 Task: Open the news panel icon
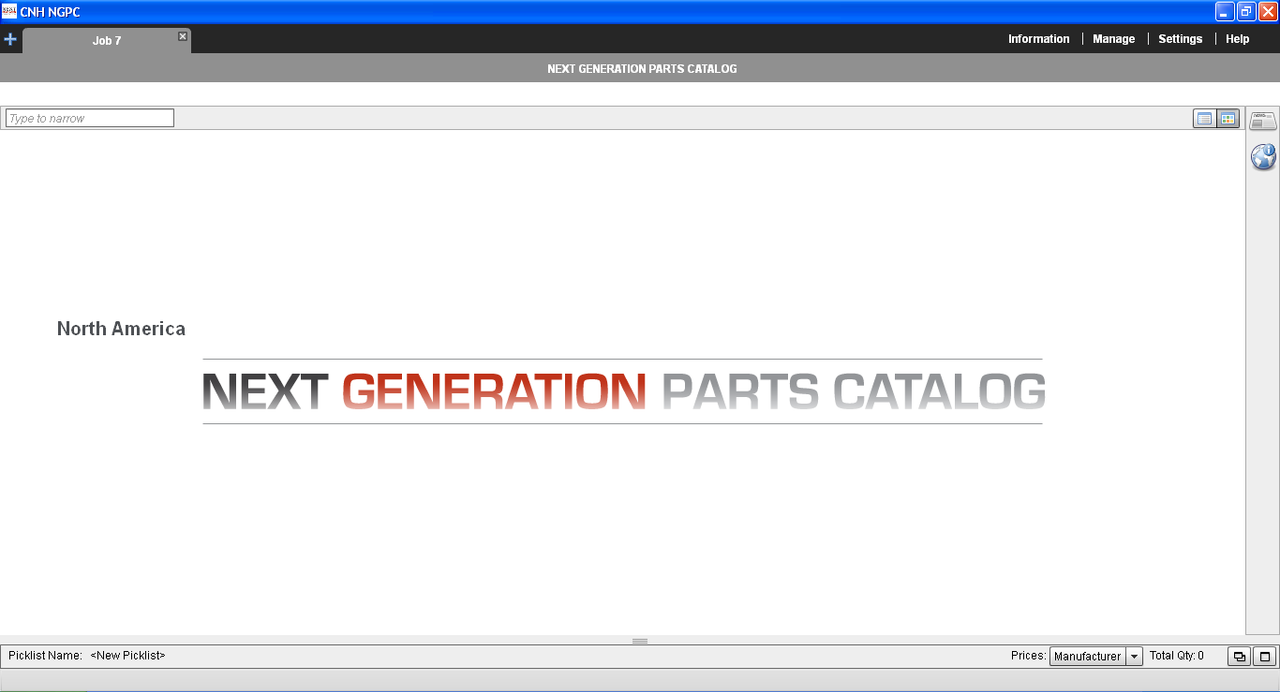1263,120
